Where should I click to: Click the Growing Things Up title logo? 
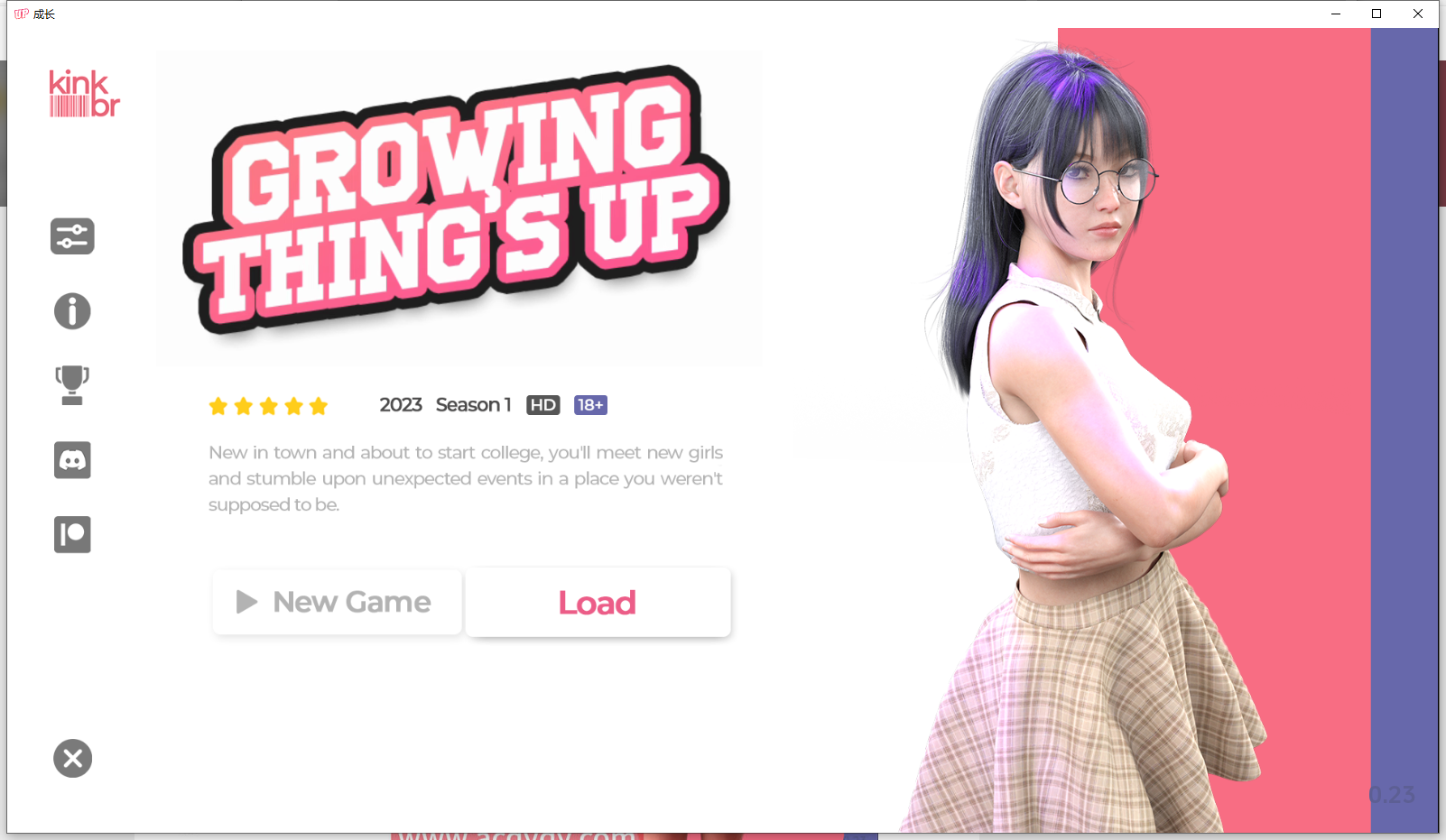point(458,198)
